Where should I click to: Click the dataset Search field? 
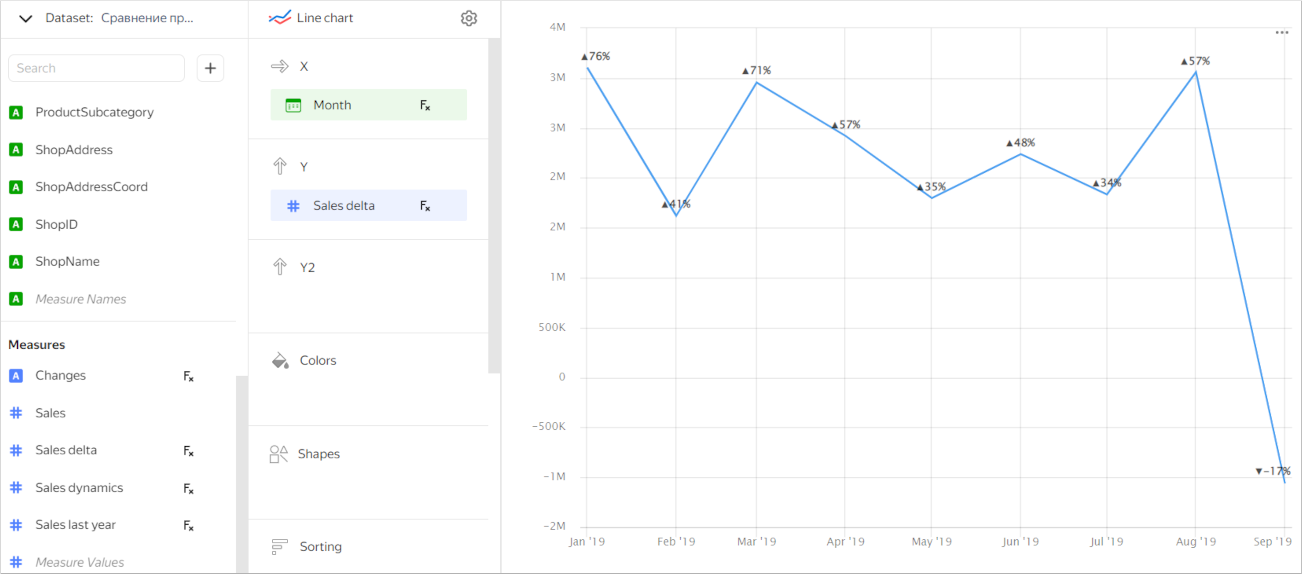pyautogui.click(x=97, y=68)
